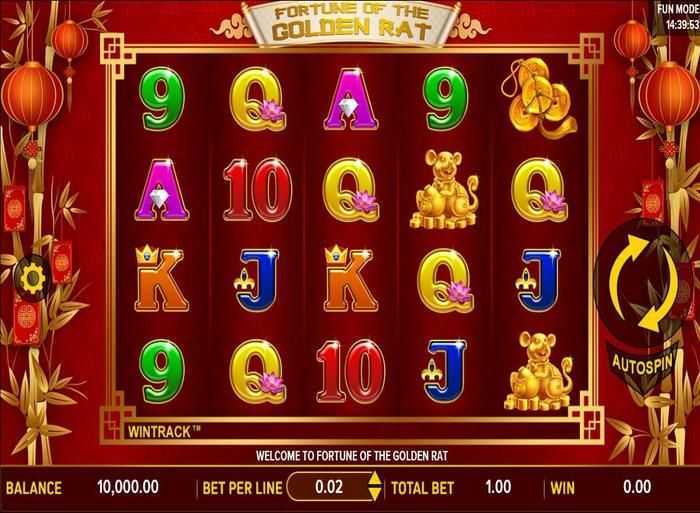Click the Balance value 10,000.00
700x513 pixels.
[x=128, y=487]
